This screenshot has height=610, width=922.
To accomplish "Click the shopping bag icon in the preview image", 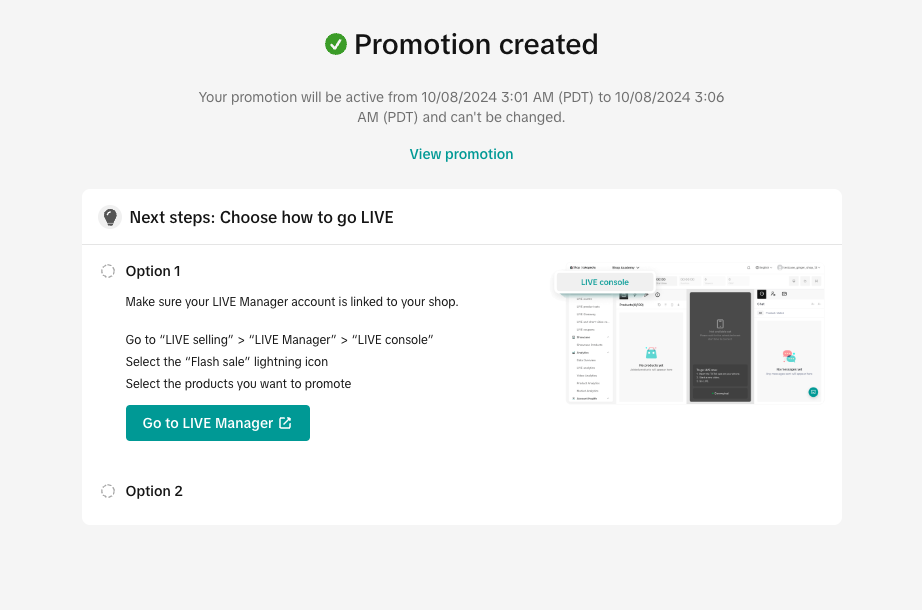I will (651, 353).
